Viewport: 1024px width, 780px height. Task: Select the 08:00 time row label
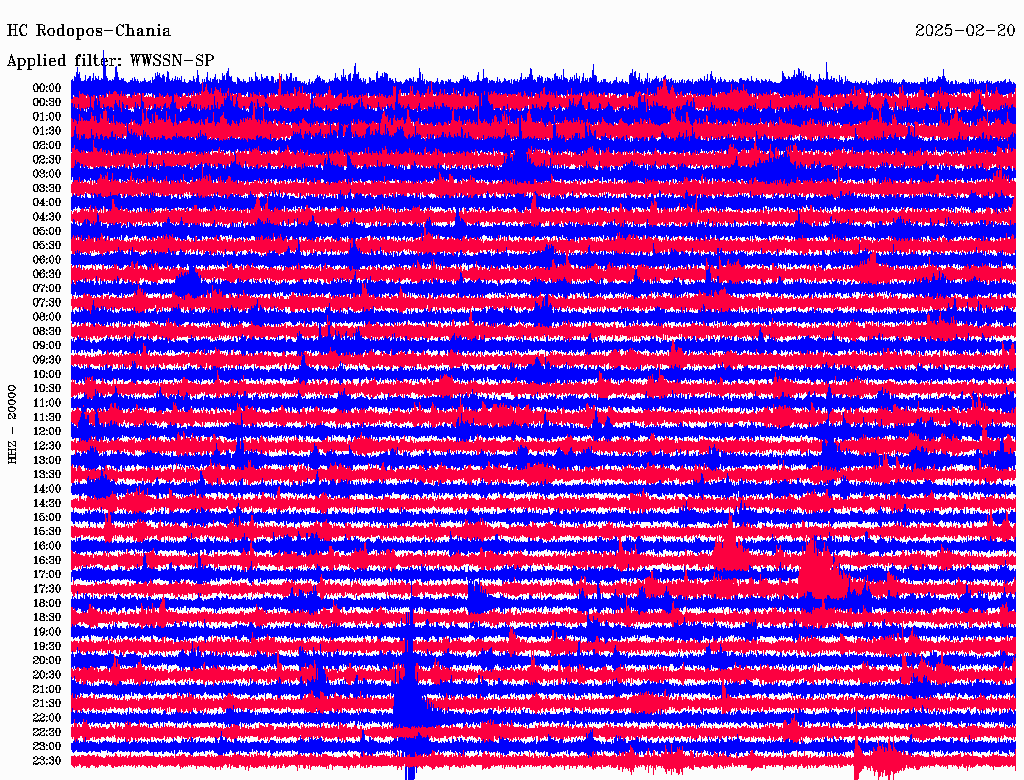(x=47, y=317)
